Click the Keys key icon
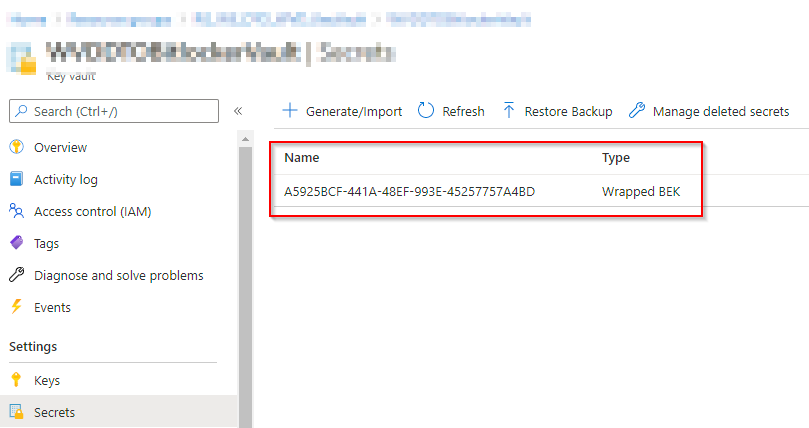 tap(16, 380)
